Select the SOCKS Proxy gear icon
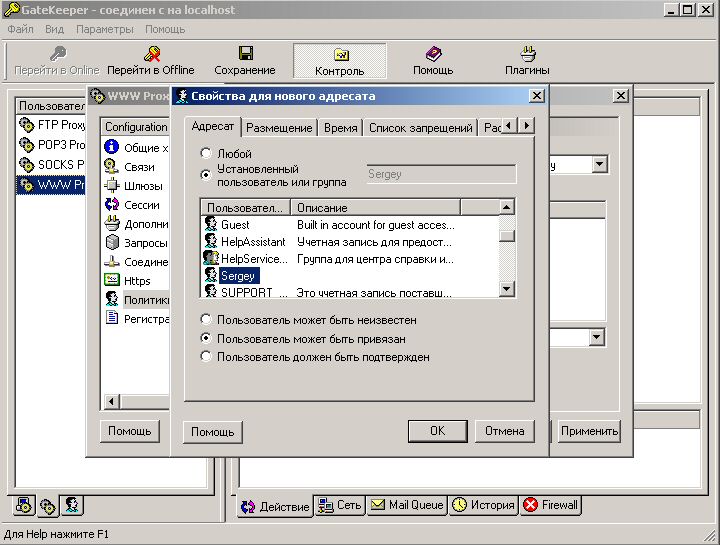The width and height of the screenshot is (720, 545). [x=27, y=164]
